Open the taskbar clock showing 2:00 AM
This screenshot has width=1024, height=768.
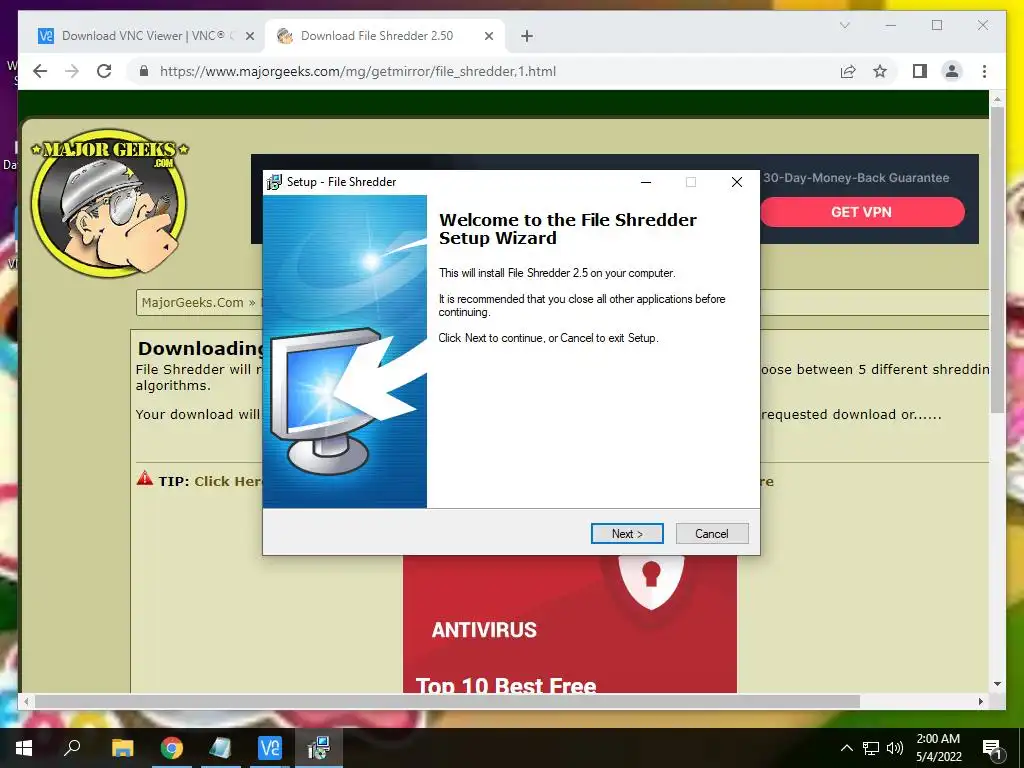938,748
